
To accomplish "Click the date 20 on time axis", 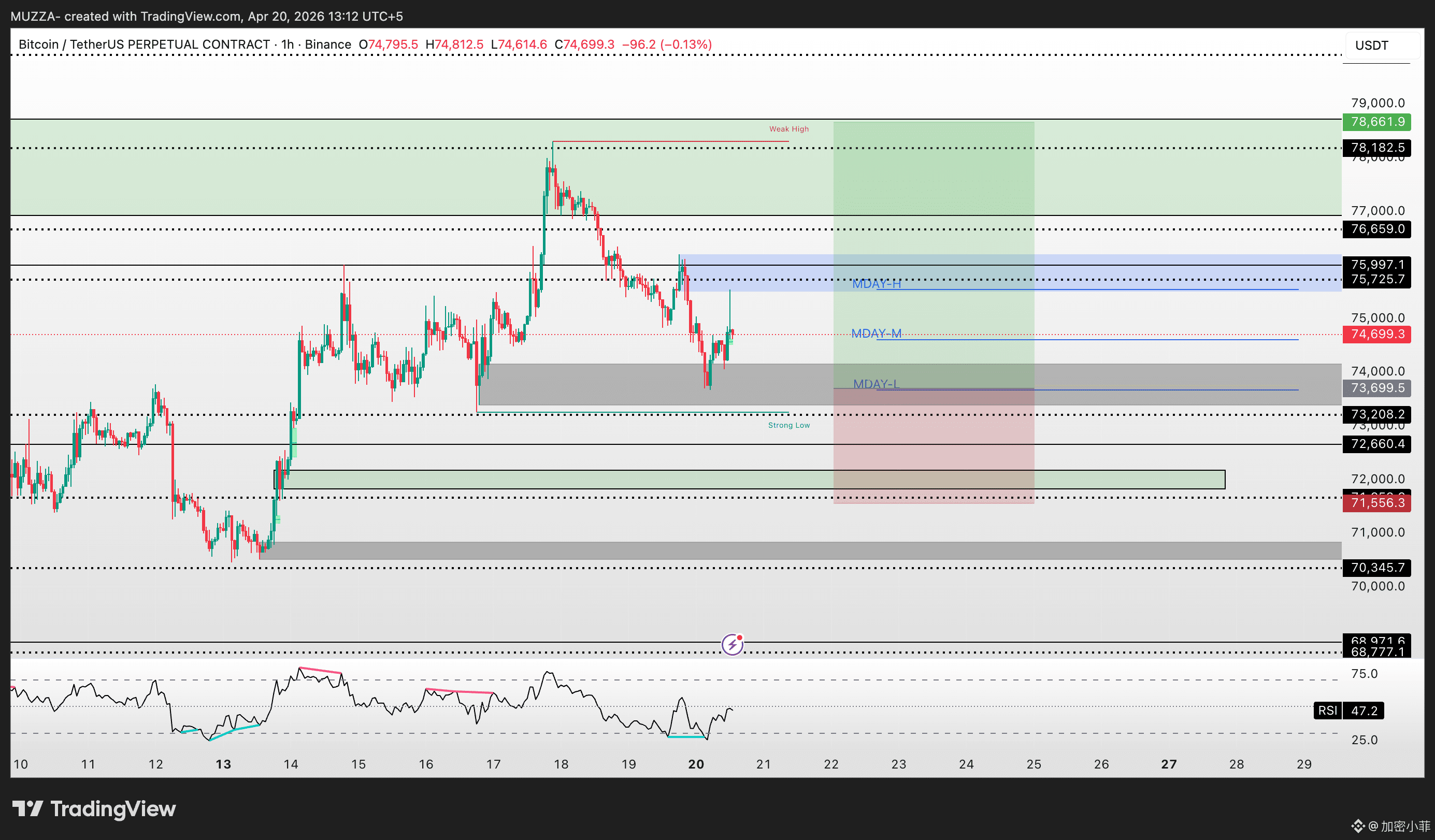I will (x=696, y=764).
